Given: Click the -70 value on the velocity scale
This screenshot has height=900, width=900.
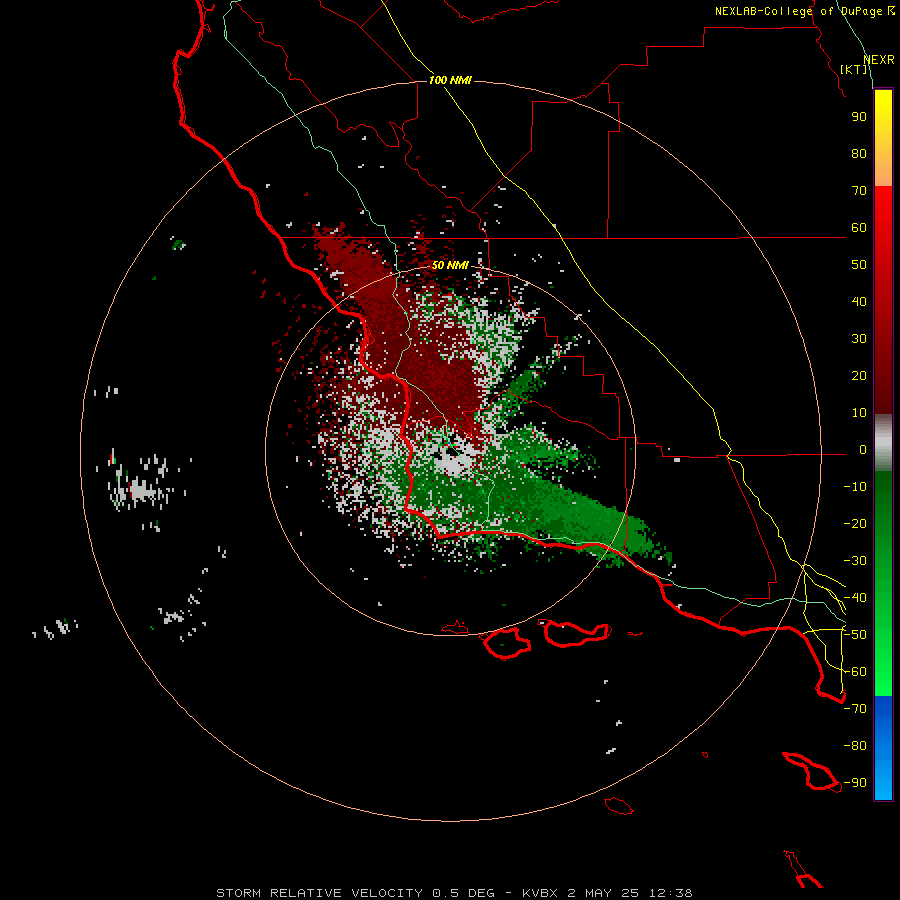Looking at the screenshot, I should (x=855, y=709).
